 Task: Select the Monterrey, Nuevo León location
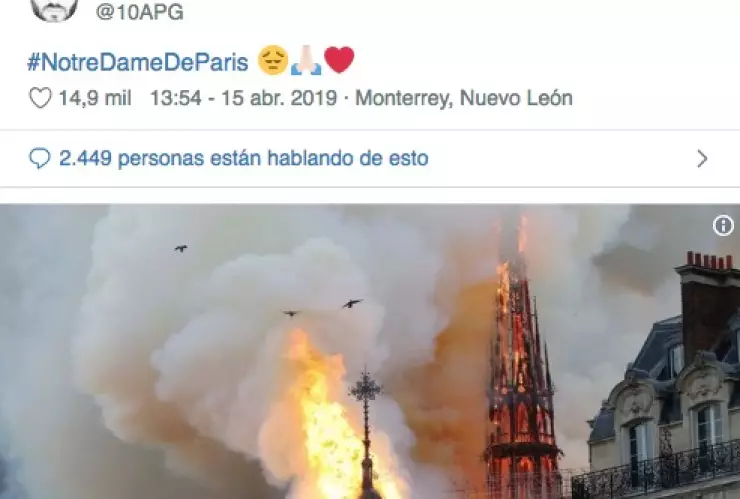(x=464, y=98)
